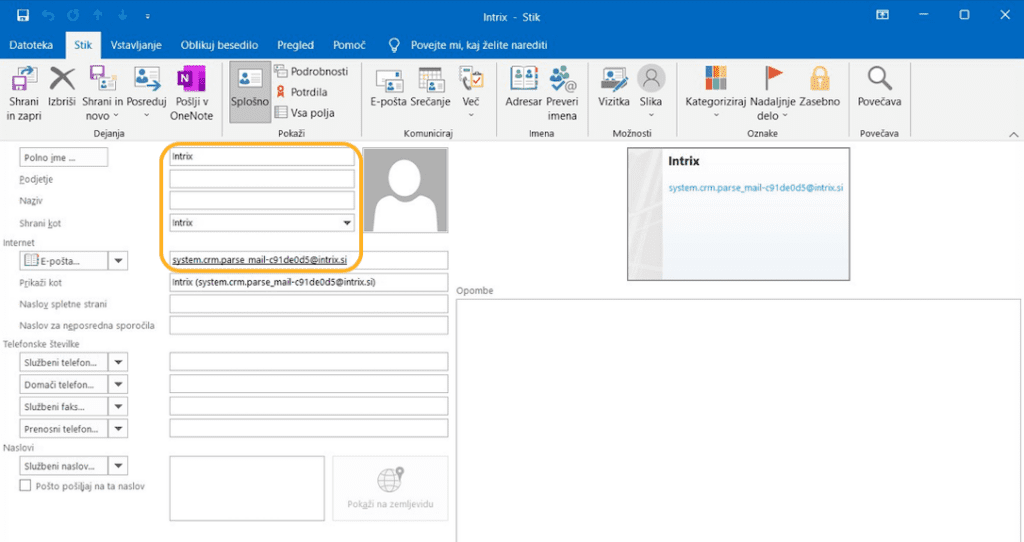Click the Domači telefon button
The image size is (1024, 542).
tap(63, 385)
